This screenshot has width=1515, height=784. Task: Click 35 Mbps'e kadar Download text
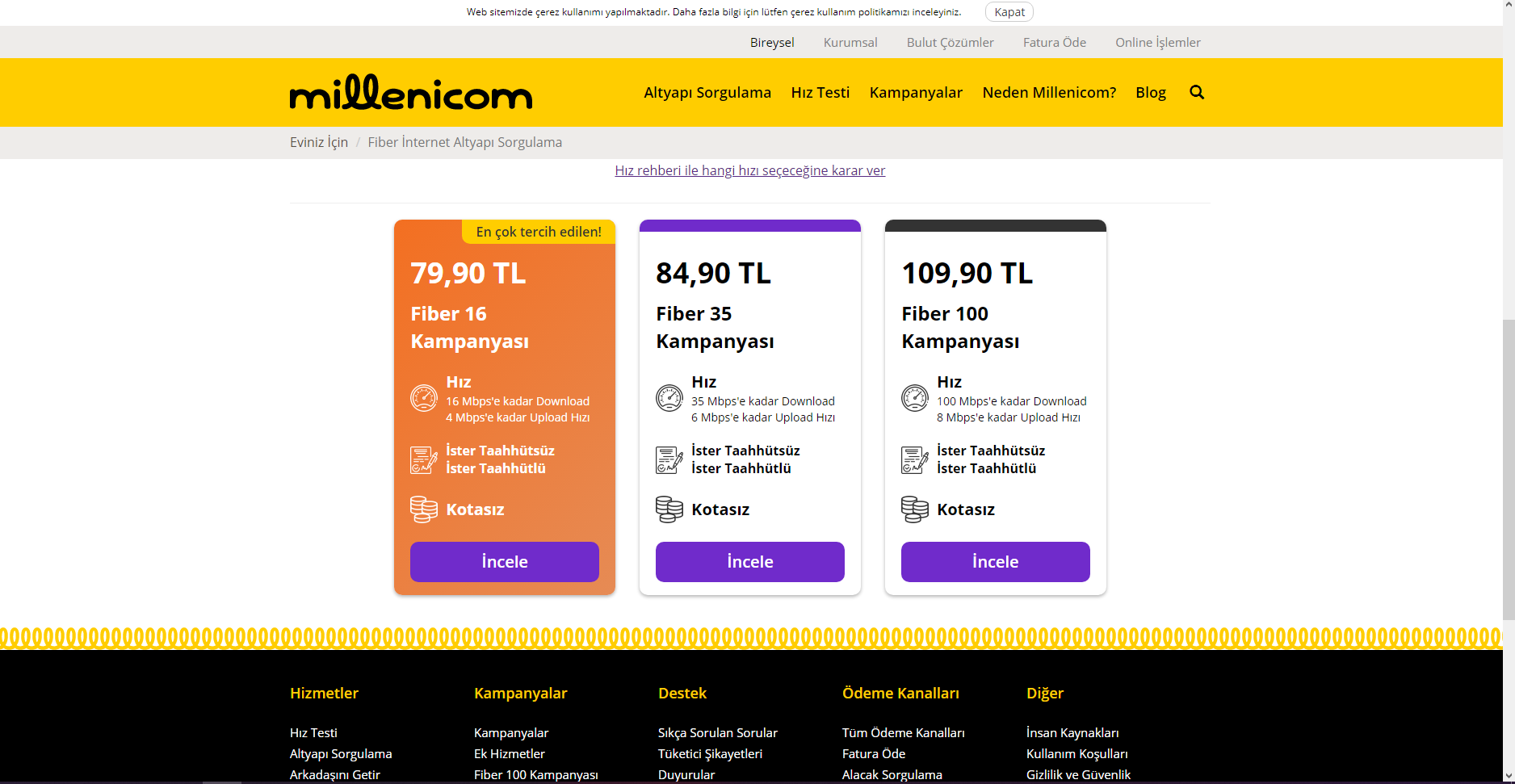click(x=763, y=401)
